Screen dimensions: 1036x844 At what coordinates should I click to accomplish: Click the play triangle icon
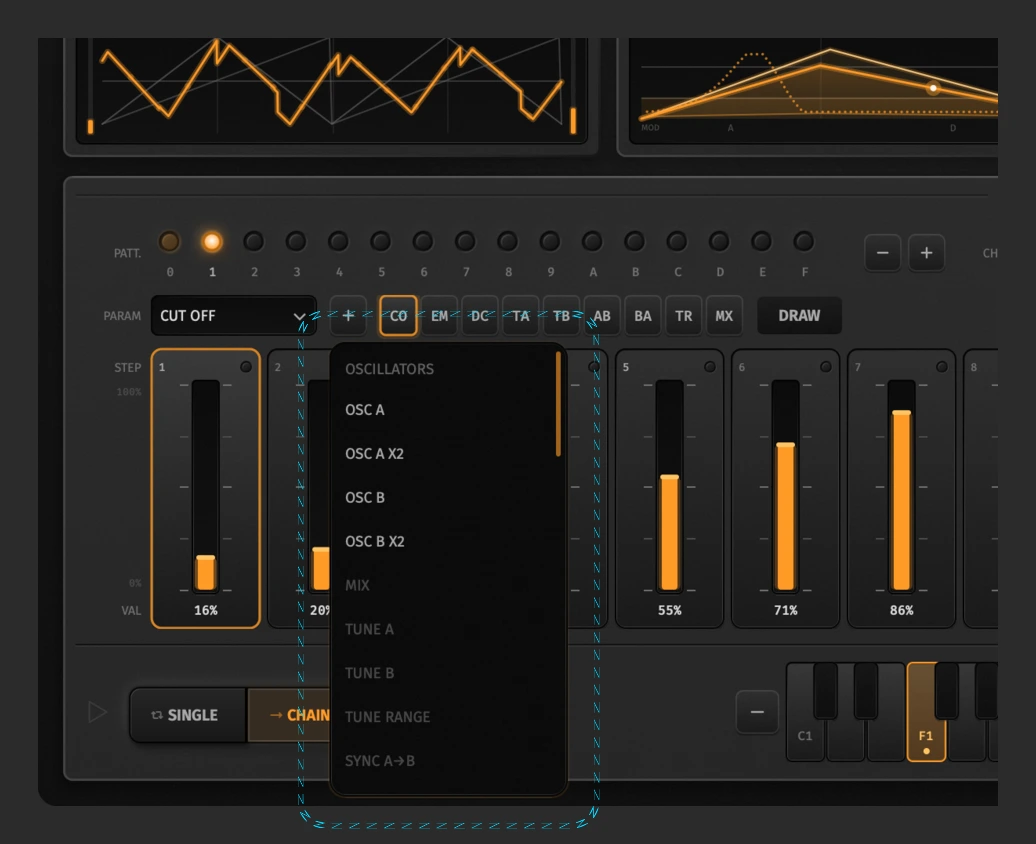[x=97, y=712]
